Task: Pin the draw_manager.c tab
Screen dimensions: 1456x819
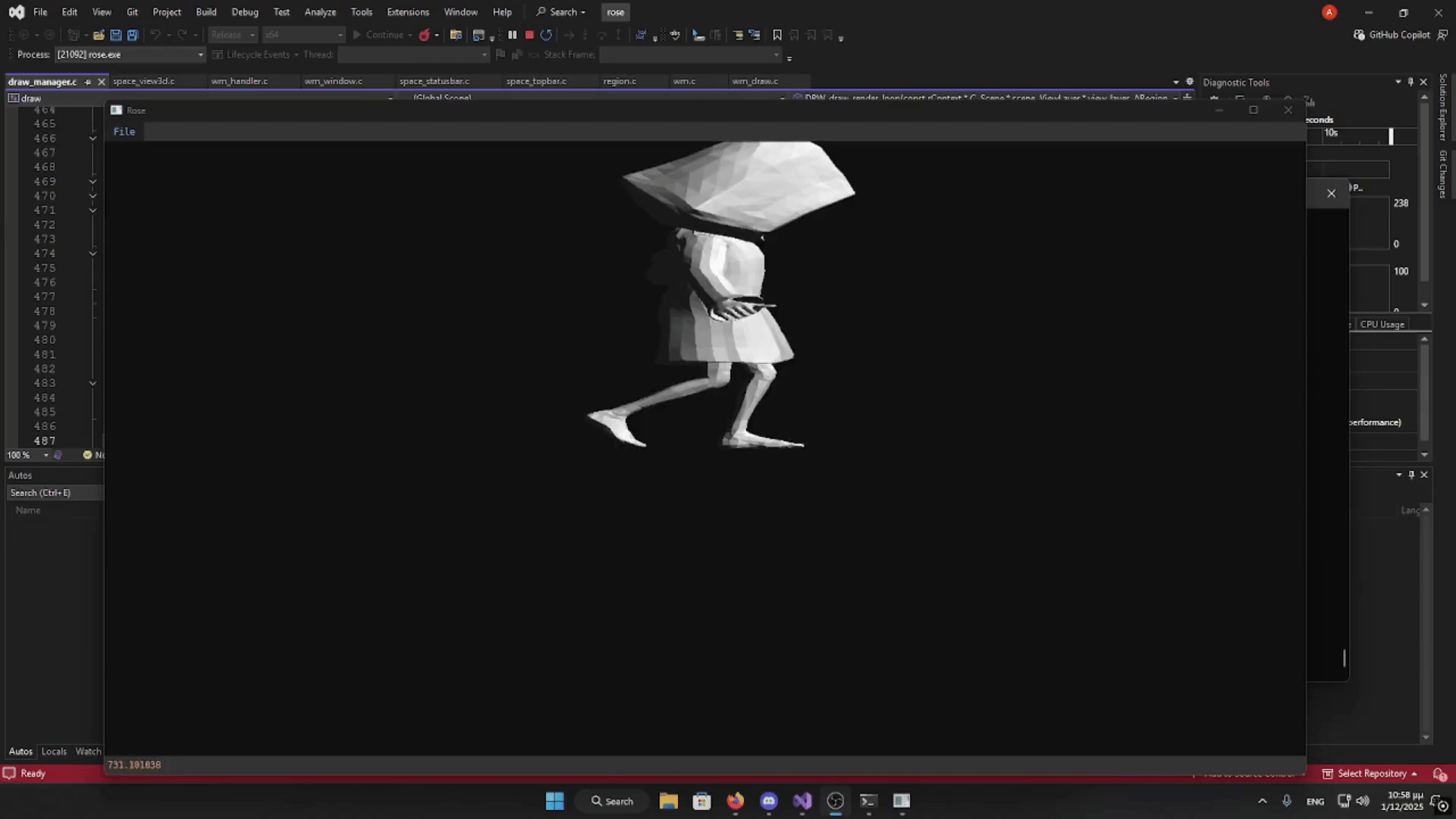Action: pyautogui.click(x=88, y=82)
